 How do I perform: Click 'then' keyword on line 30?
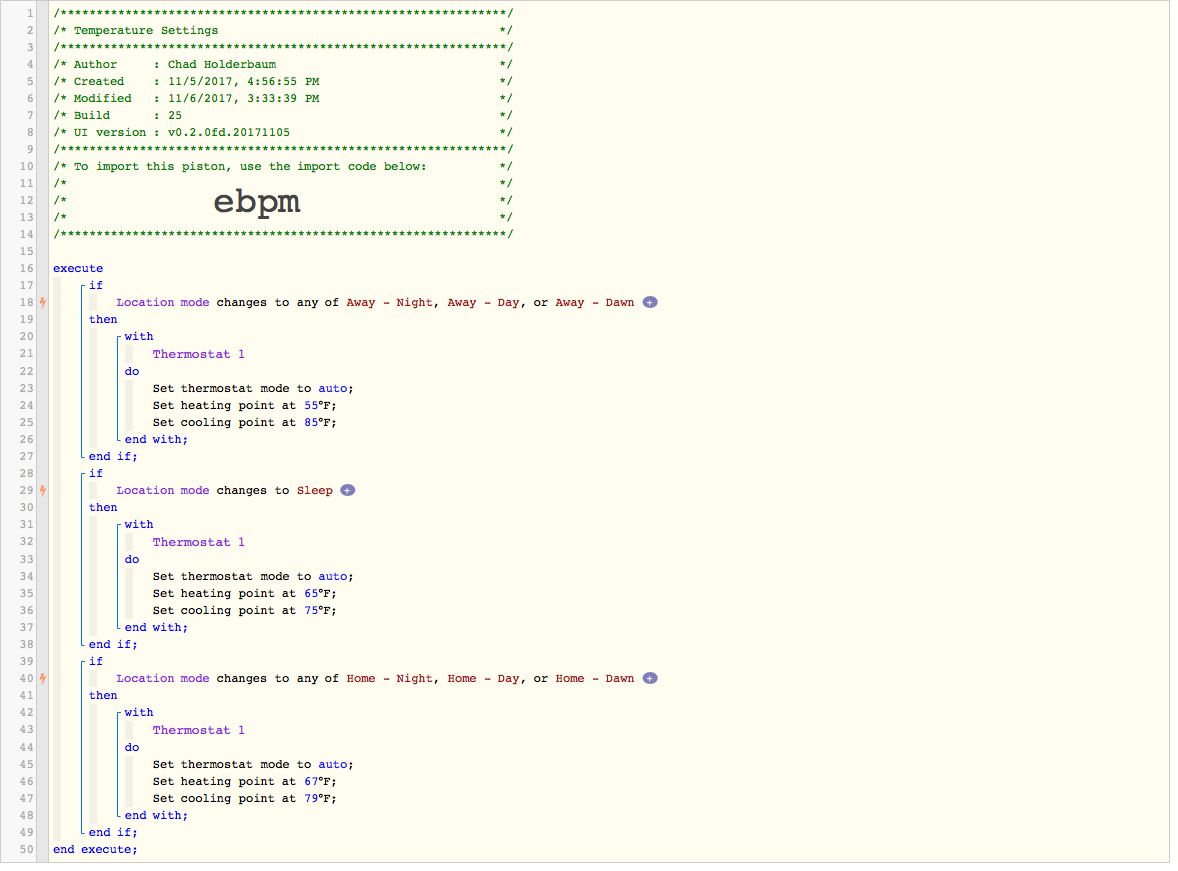click(x=103, y=507)
